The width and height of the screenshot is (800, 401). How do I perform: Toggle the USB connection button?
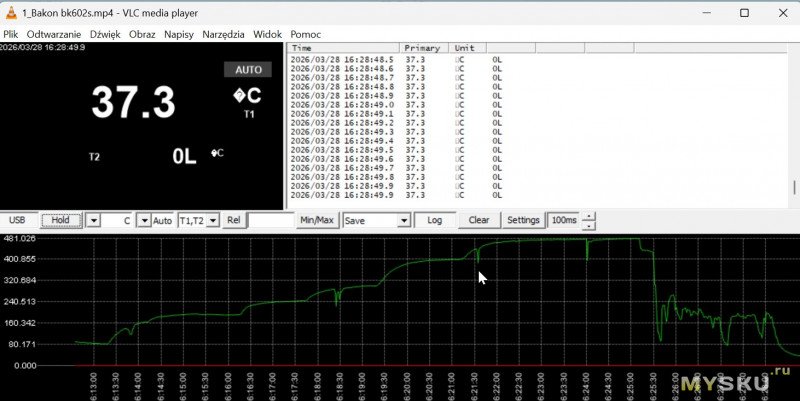click(17, 220)
